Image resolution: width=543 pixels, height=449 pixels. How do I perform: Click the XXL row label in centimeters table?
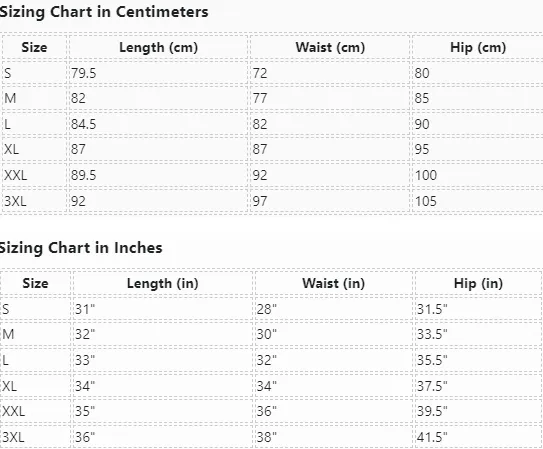15,175
